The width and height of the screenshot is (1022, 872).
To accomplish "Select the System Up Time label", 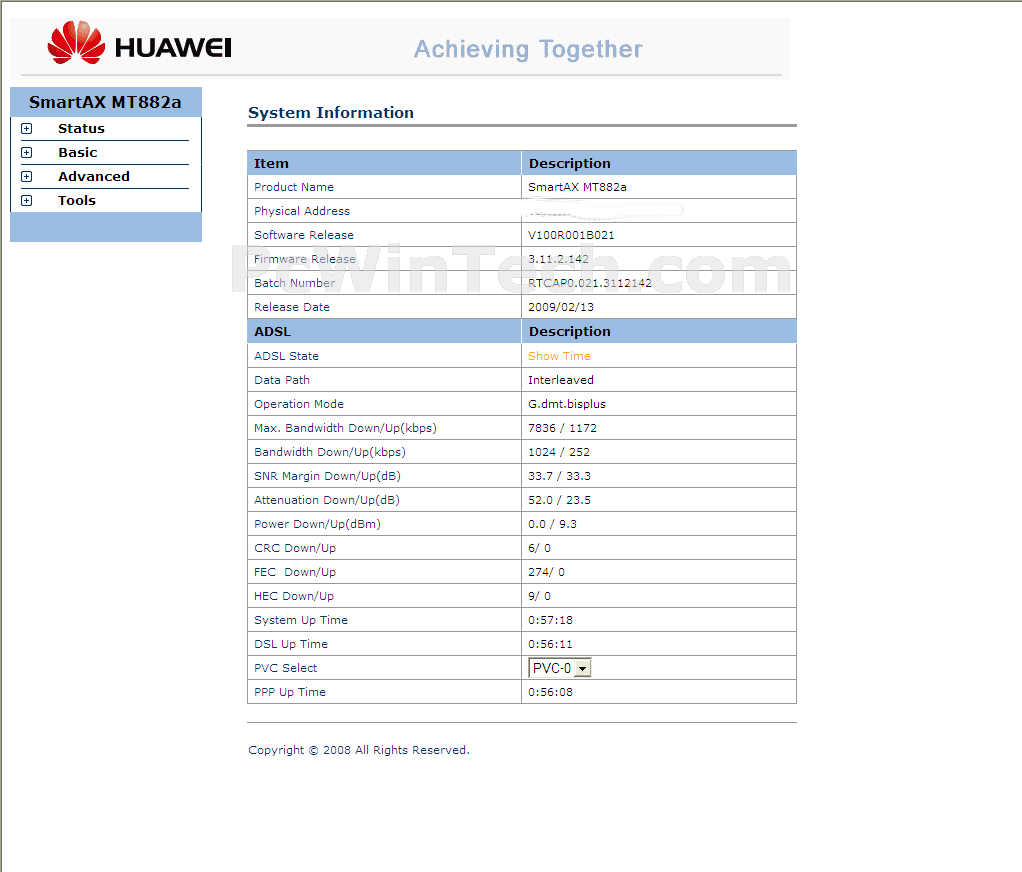I will (x=301, y=620).
